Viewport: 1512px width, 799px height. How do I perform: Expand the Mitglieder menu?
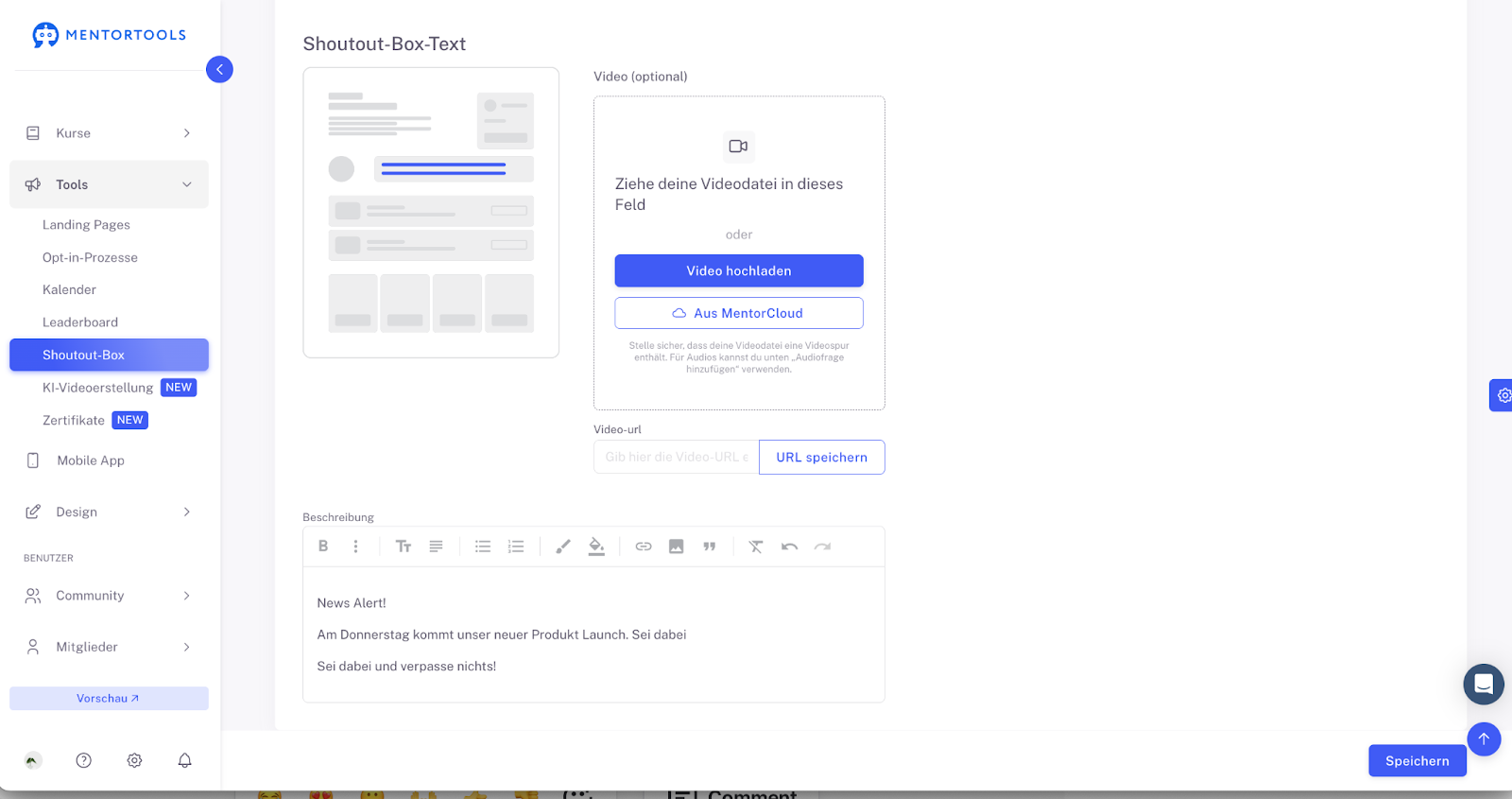click(x=109, y=647)
